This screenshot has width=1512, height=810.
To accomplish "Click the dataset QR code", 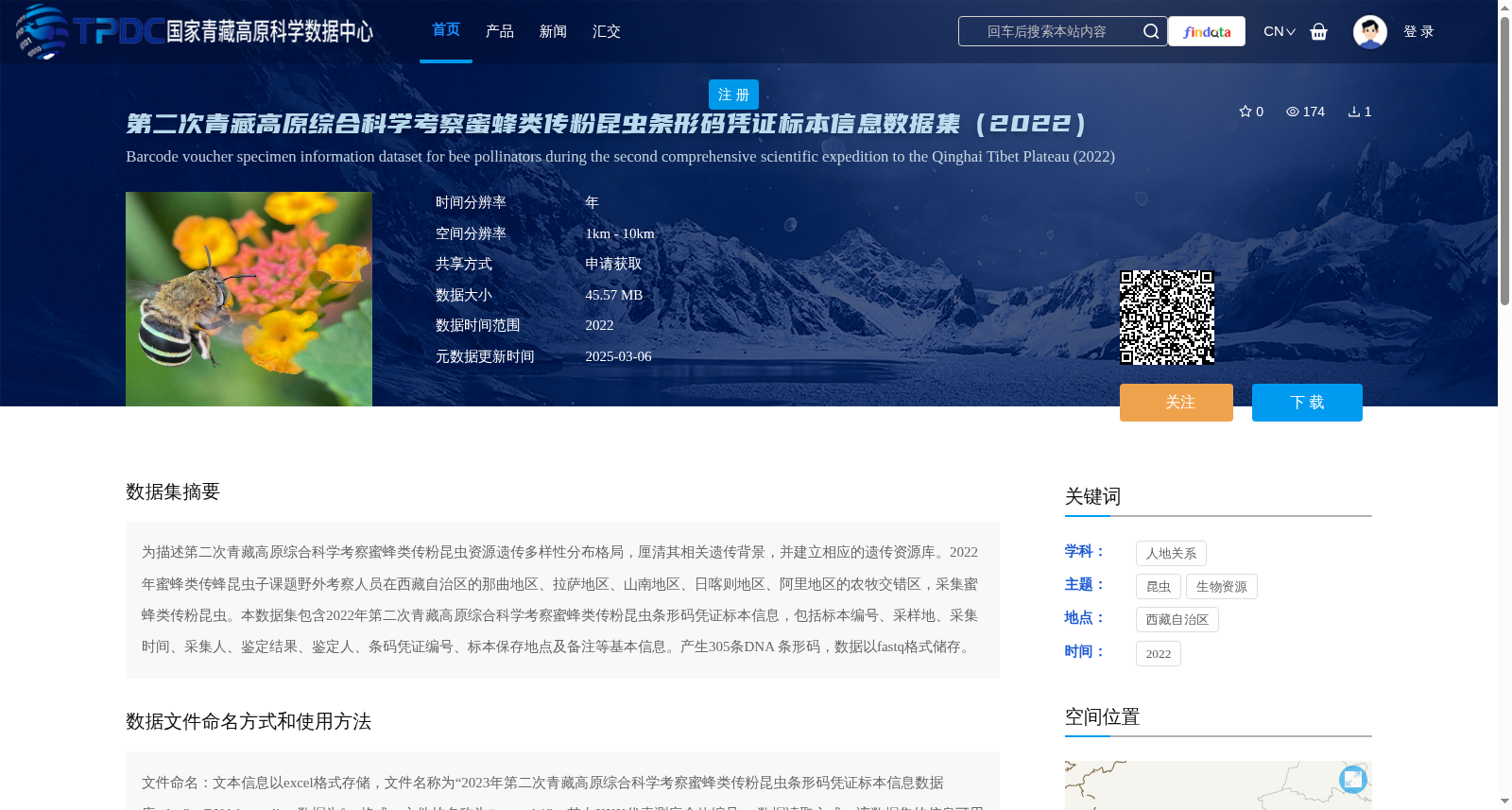I will [x=1167, y=318].
